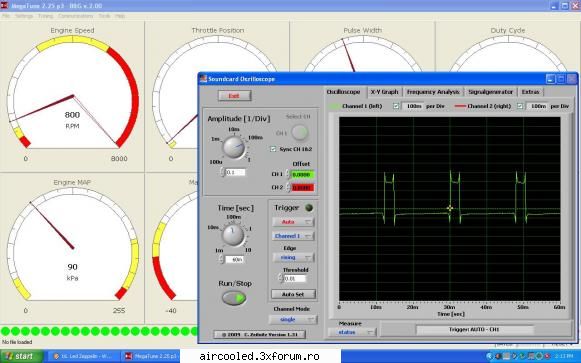Click the Channel 1 per Div field
Screen dimensions: 581x363
[413, 106]
